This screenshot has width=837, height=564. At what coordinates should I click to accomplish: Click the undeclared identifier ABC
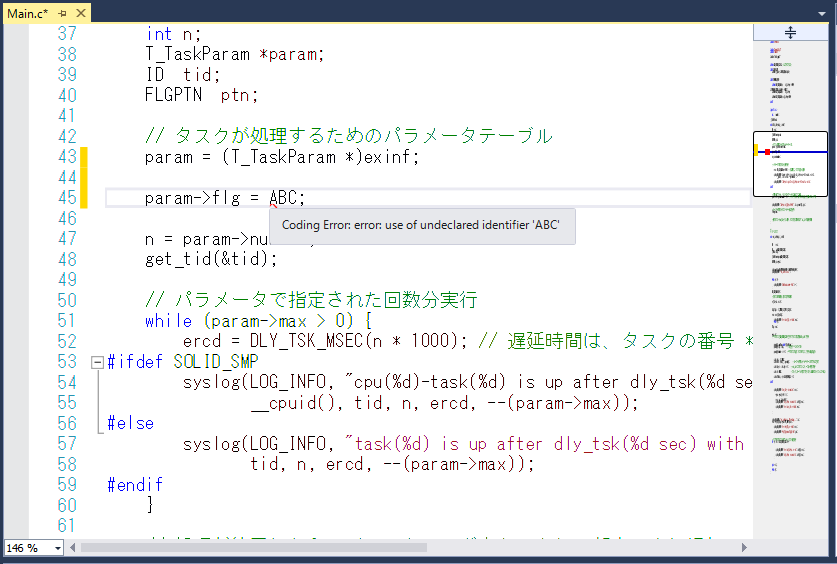(x=286, y=198)
